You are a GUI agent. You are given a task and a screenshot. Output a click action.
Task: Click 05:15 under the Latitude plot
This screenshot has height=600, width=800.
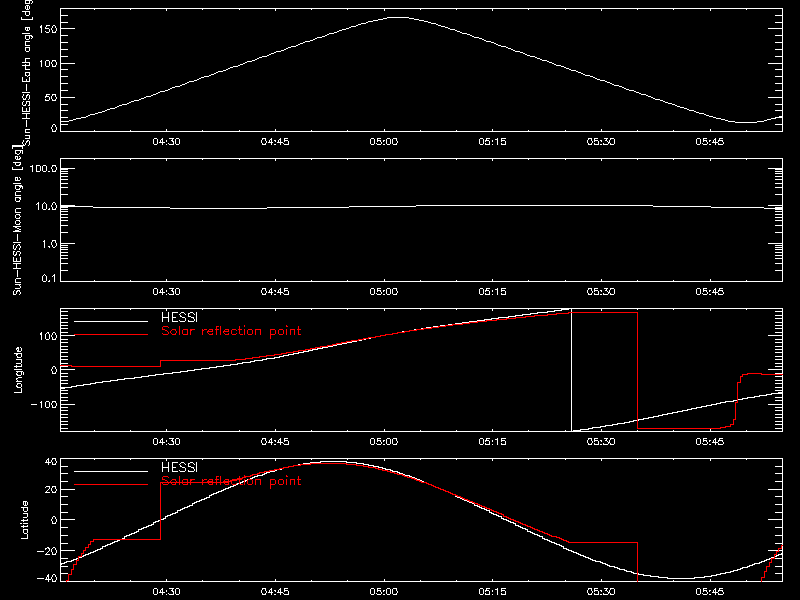point(492,592)
